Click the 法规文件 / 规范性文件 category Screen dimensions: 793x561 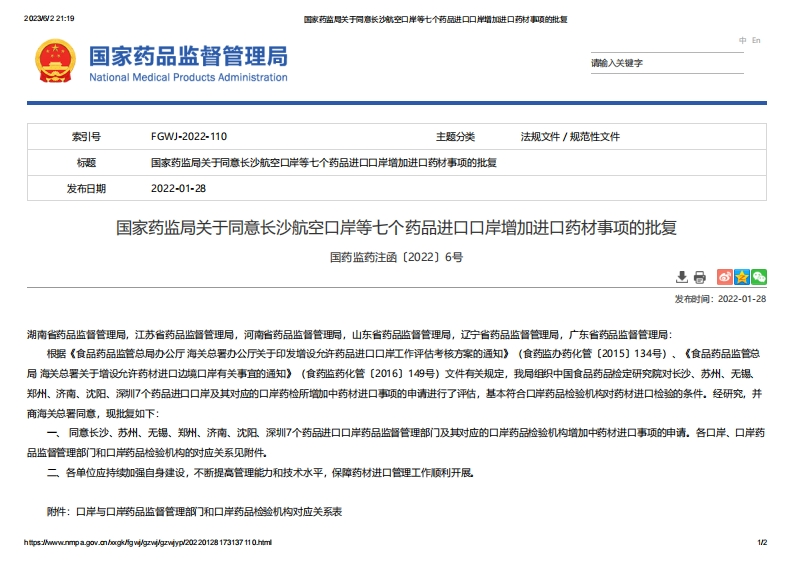pos(570,137)
